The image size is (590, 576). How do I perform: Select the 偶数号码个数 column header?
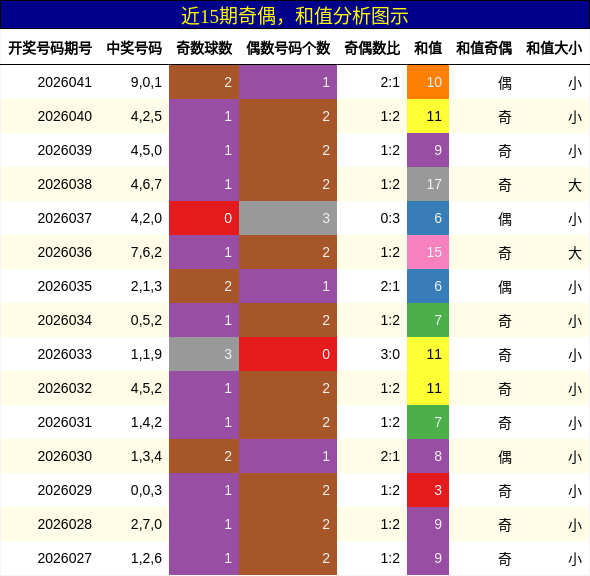click(x=288, y=48)
